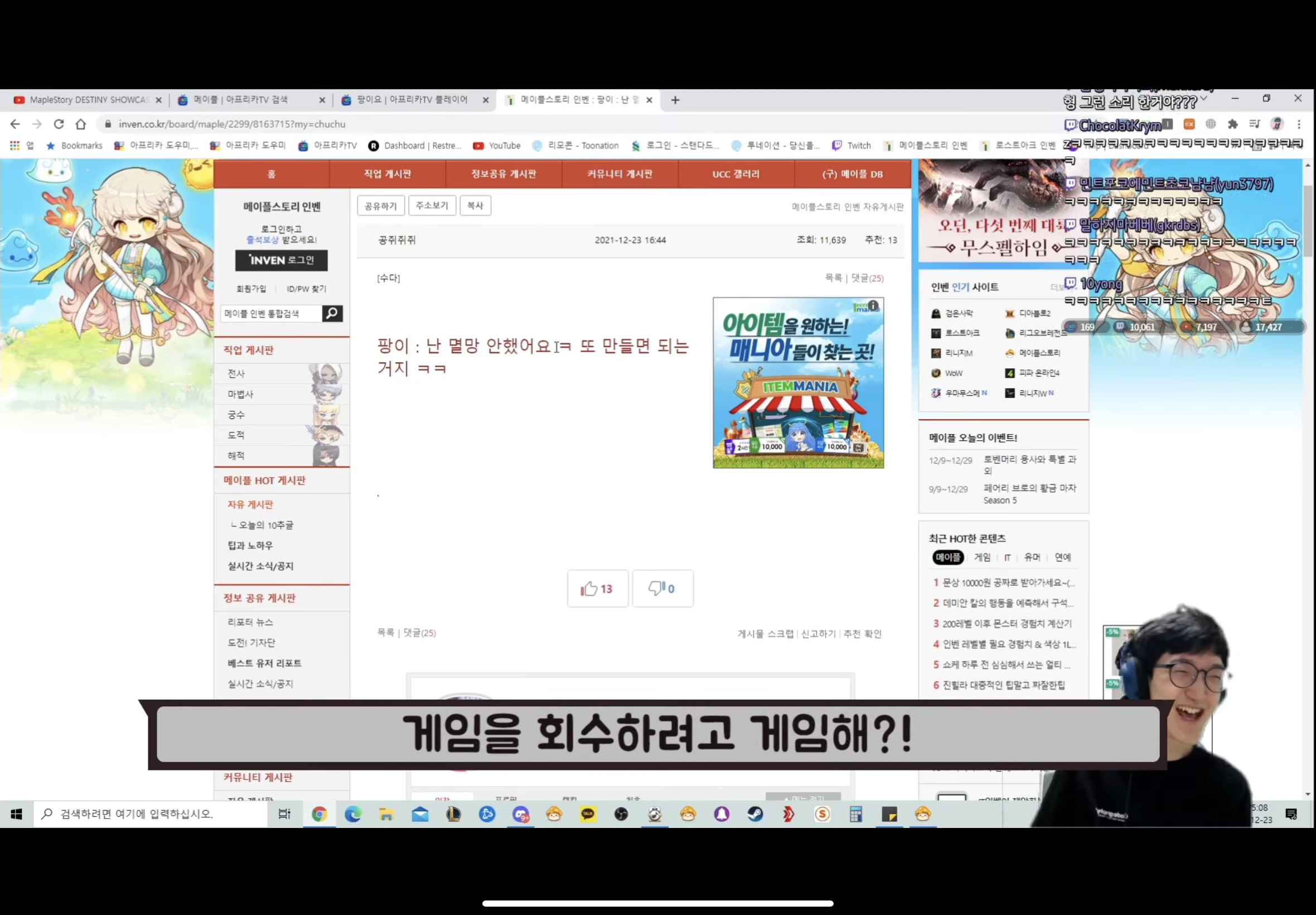Open UCC 갤러리 menu item

click(736, 174)
